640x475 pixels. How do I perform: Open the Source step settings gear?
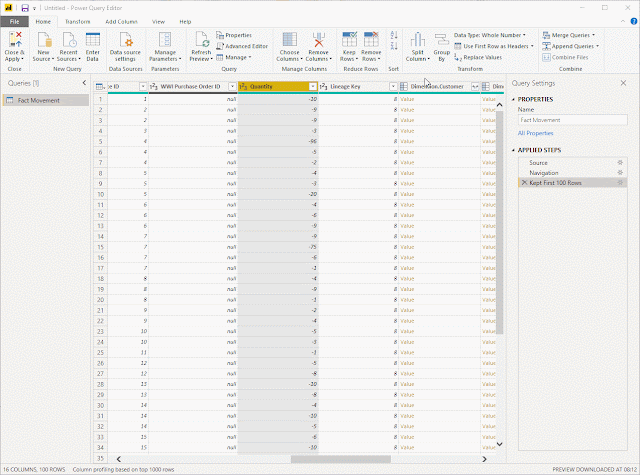point(620,162)
